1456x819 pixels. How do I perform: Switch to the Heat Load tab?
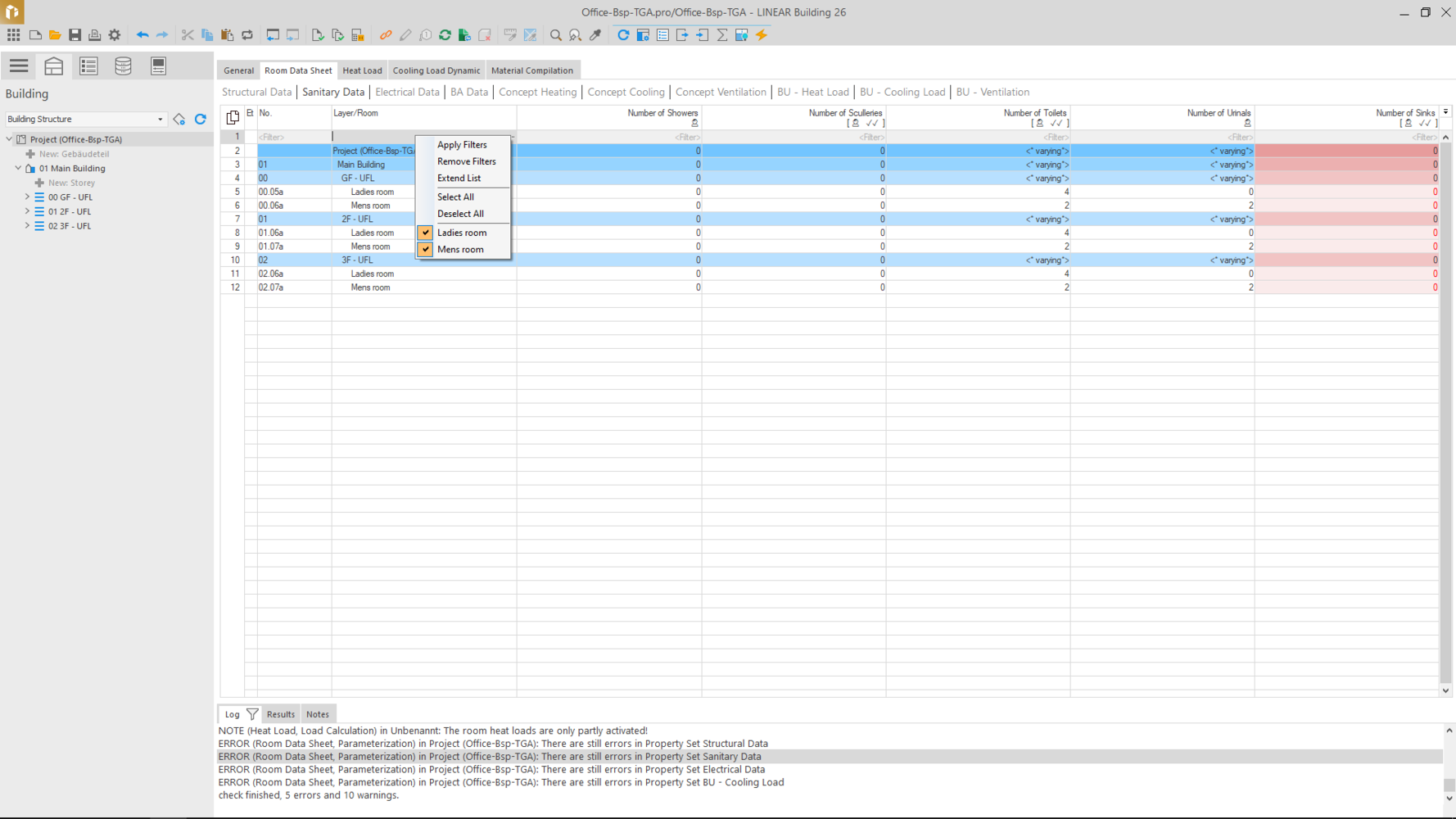(x=362, y=70)
